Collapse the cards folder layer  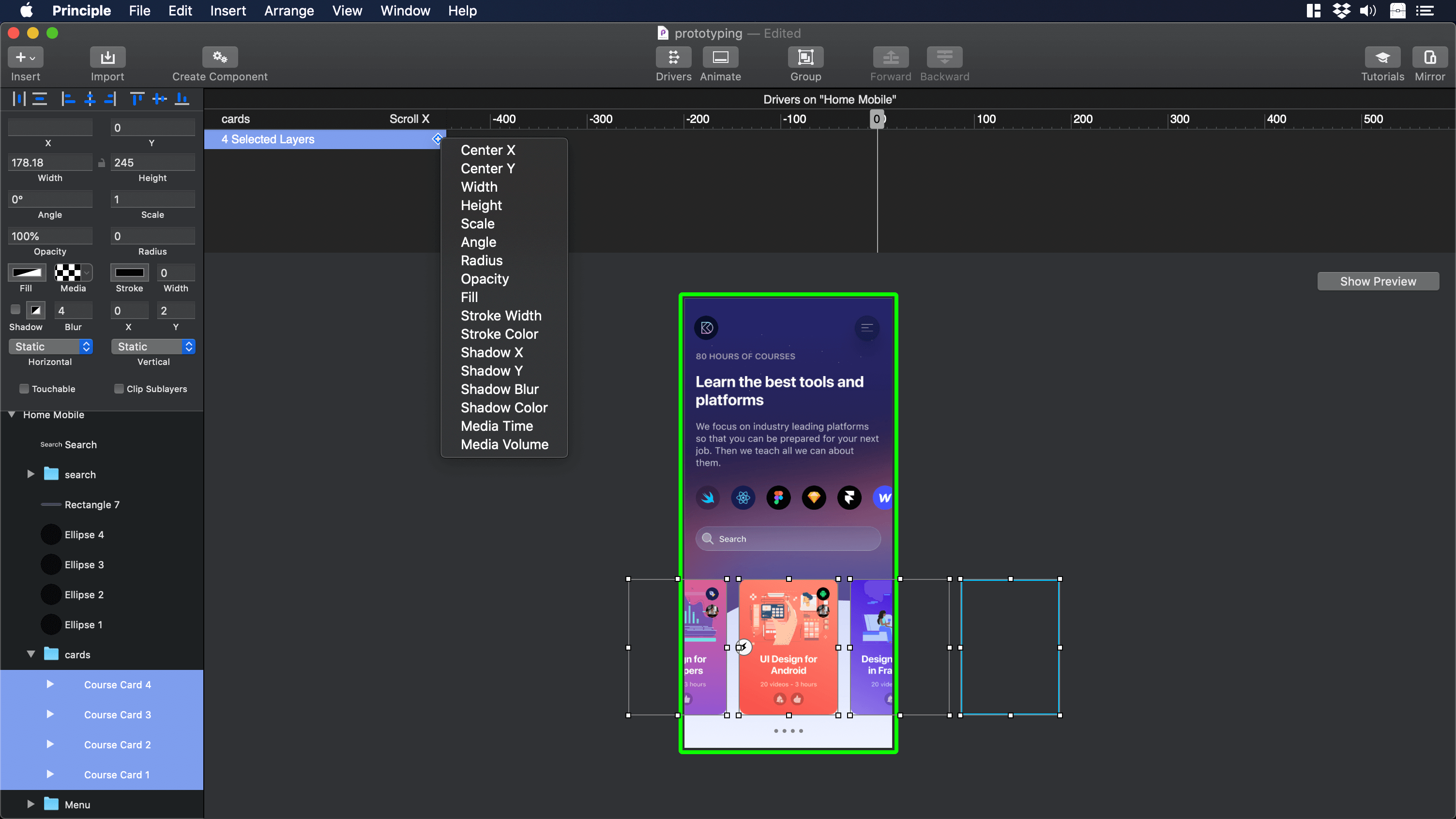click(x=31, y=654)
